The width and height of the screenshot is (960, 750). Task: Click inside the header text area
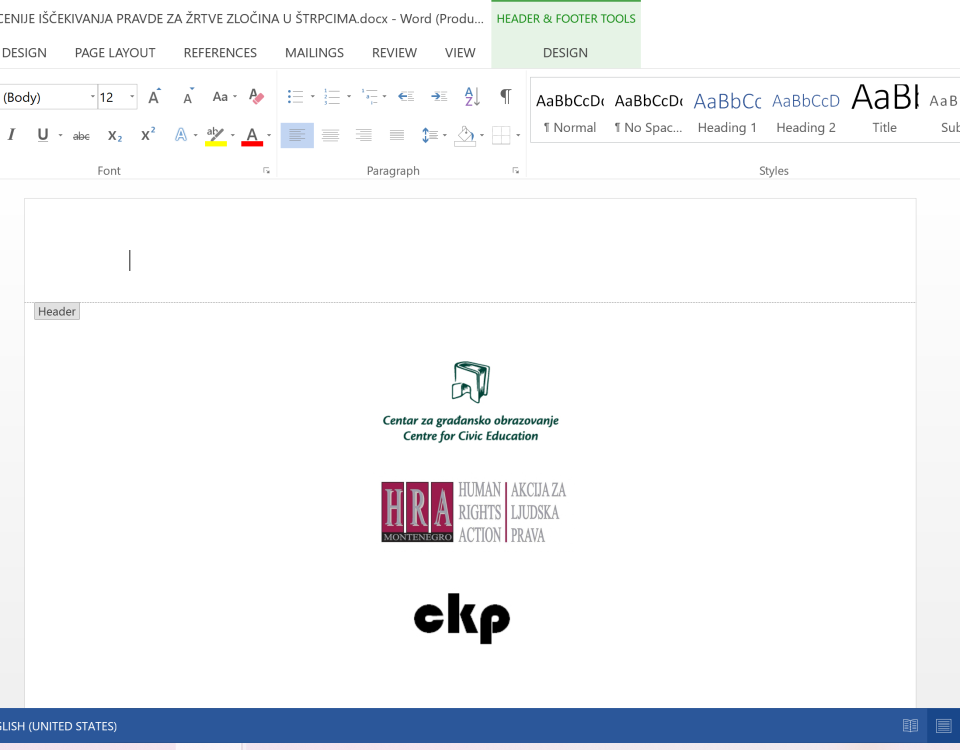pos(470,260)
